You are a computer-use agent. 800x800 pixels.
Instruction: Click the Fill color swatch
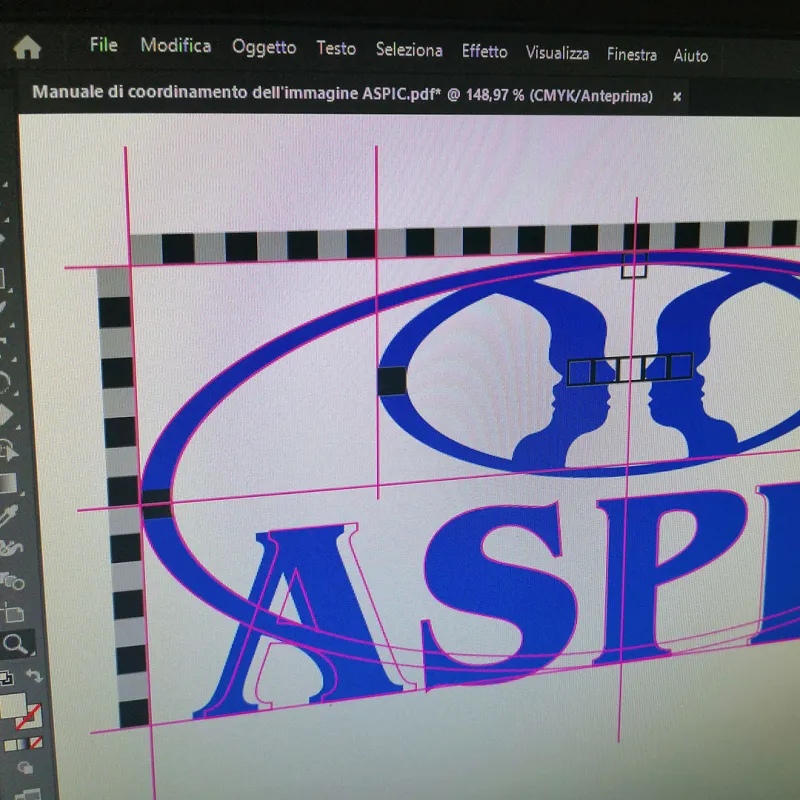click(12, 706)
